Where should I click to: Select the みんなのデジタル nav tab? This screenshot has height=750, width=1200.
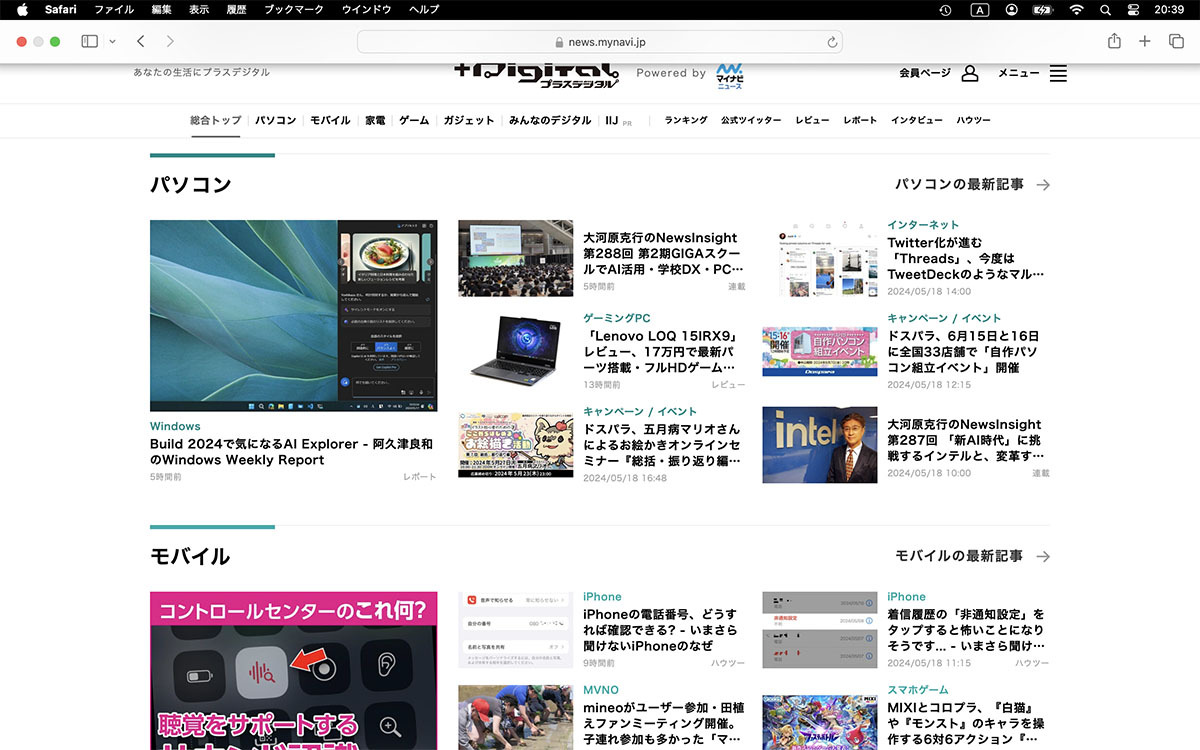tap(550, 120)
